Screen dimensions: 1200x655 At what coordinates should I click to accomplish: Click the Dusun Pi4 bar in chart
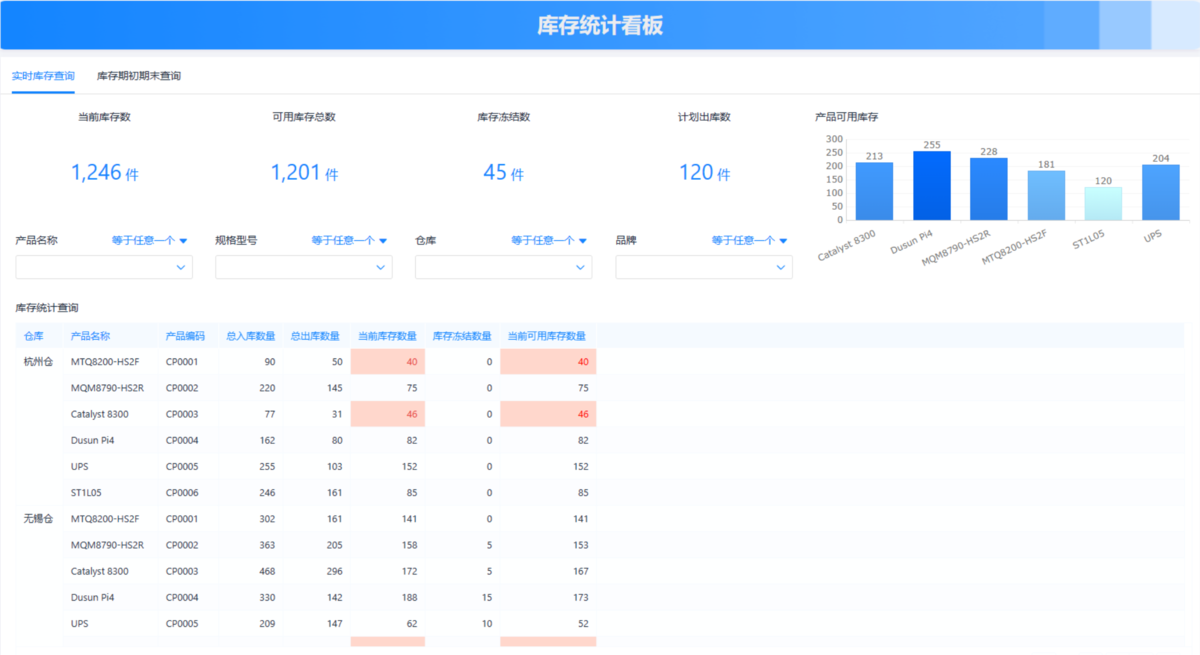(x=932, y=186)
